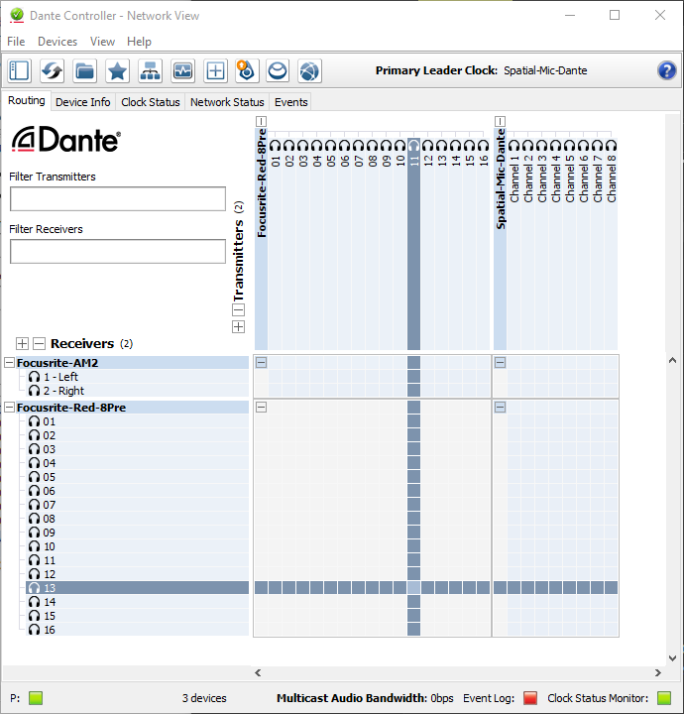
Task: Collapse all receivers with the minus box
Action: tap(40, 343)
